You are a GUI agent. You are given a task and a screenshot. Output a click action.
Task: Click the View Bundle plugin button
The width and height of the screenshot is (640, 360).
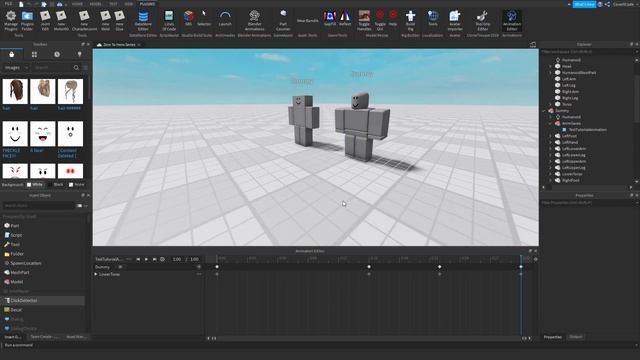point(307,20)
